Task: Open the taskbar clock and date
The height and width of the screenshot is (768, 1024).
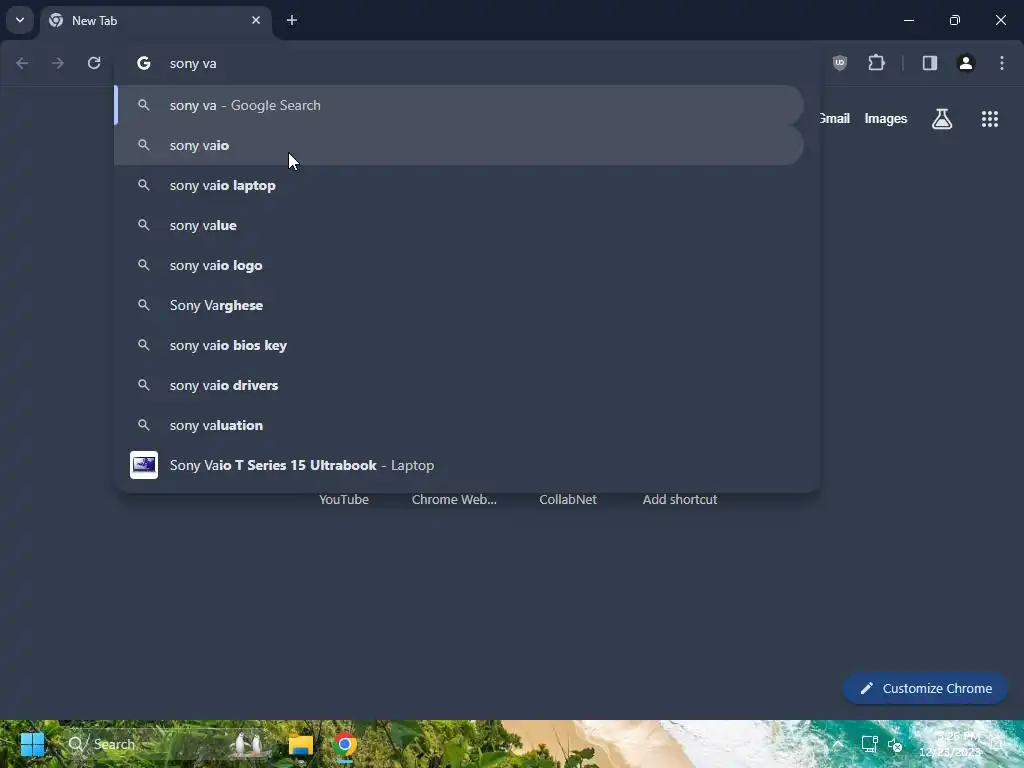Action: (x=950, y=744)
